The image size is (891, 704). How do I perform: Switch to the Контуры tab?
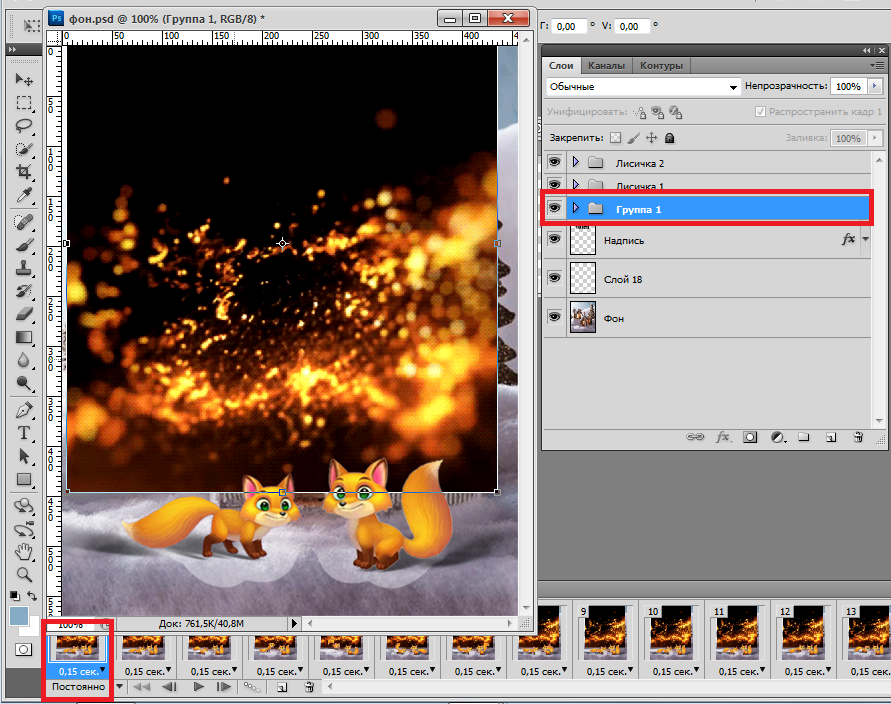661,65
